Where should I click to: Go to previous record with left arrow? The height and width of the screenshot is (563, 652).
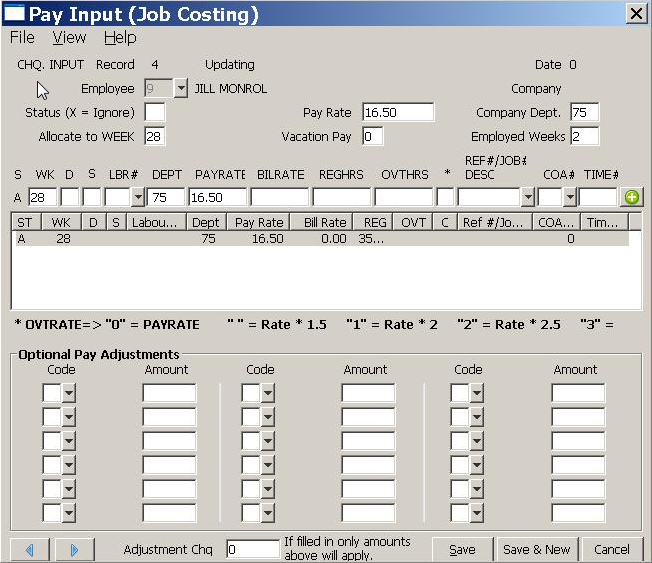click(x=30, y=550)
